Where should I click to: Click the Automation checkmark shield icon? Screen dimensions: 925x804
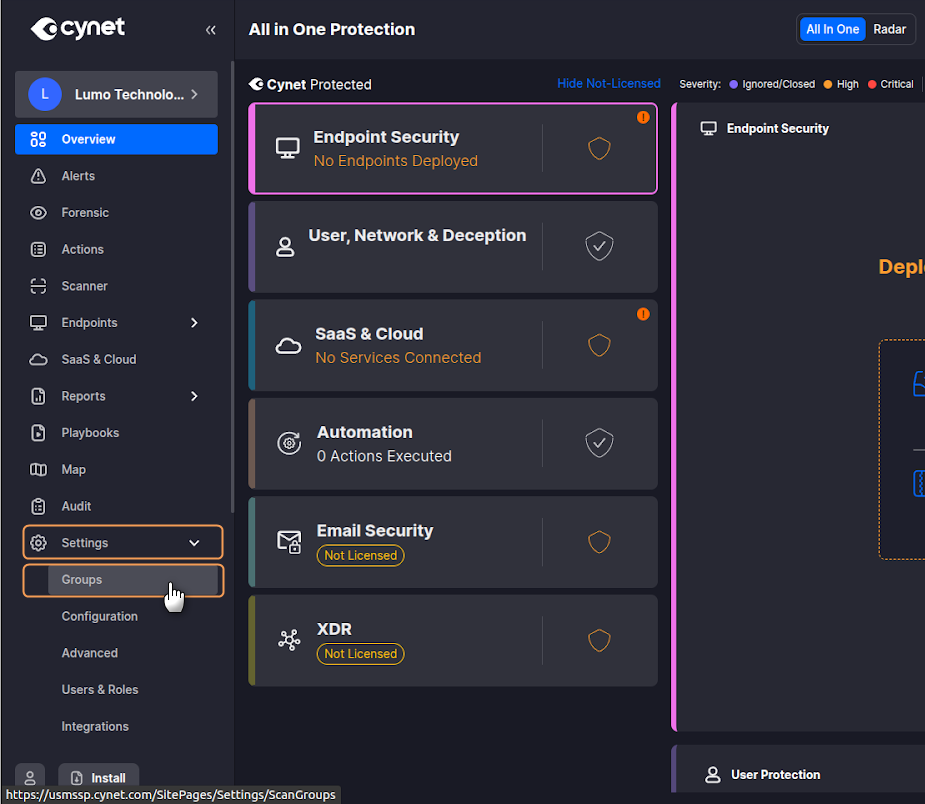[599, 443]
